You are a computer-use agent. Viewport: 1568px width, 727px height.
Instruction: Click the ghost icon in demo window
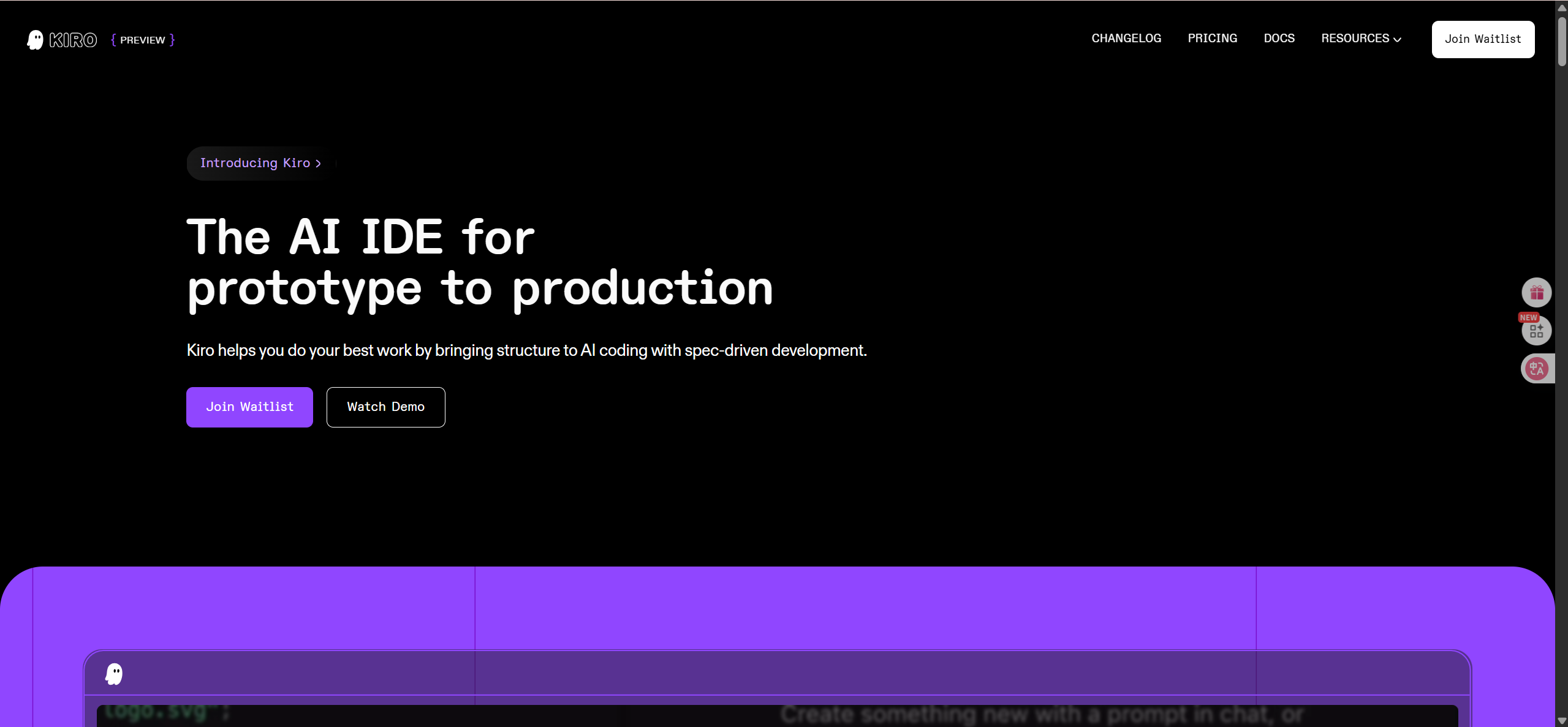pyautogui.click(x=114, y=674)
